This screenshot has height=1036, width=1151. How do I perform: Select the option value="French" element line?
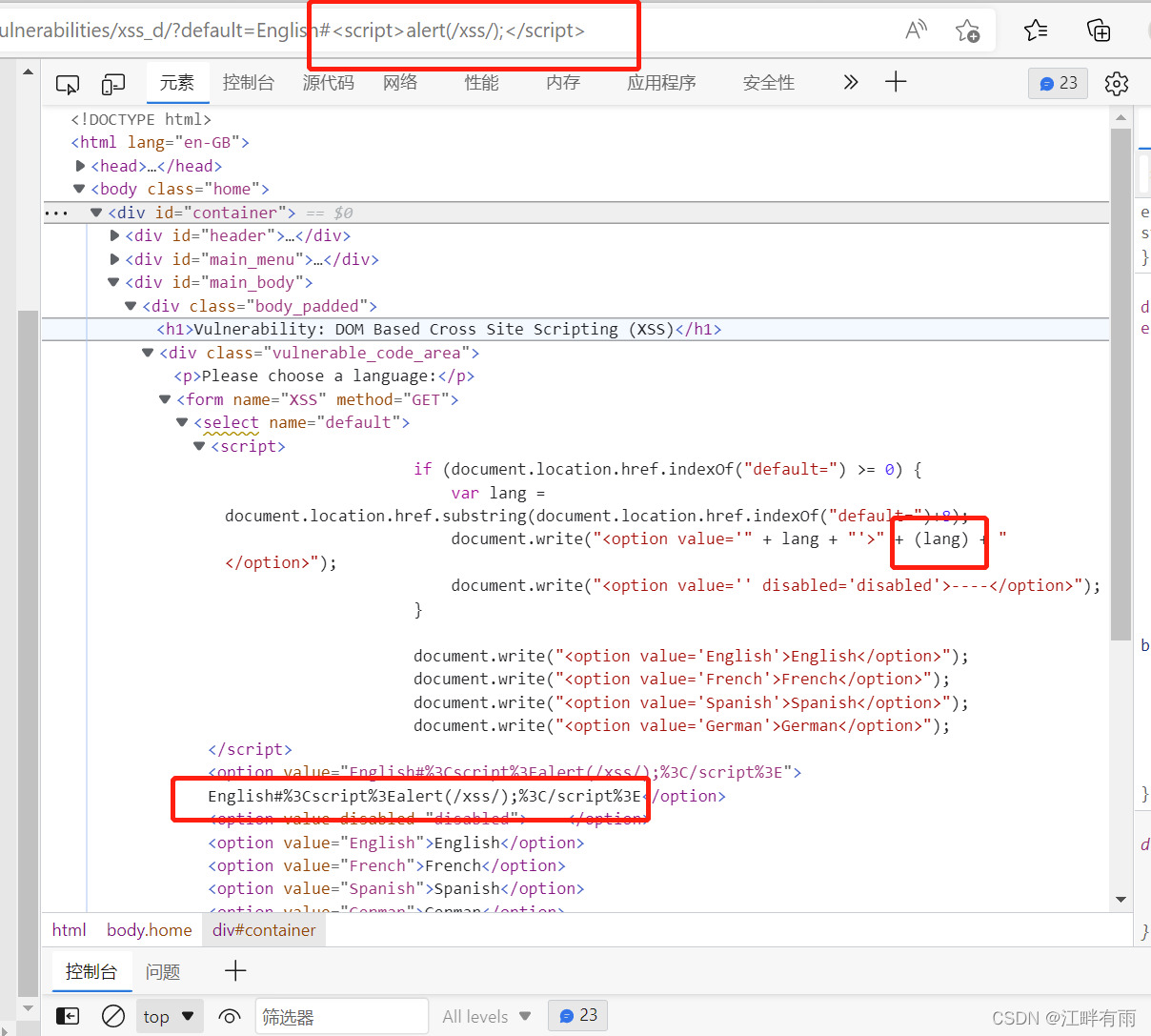387,865
